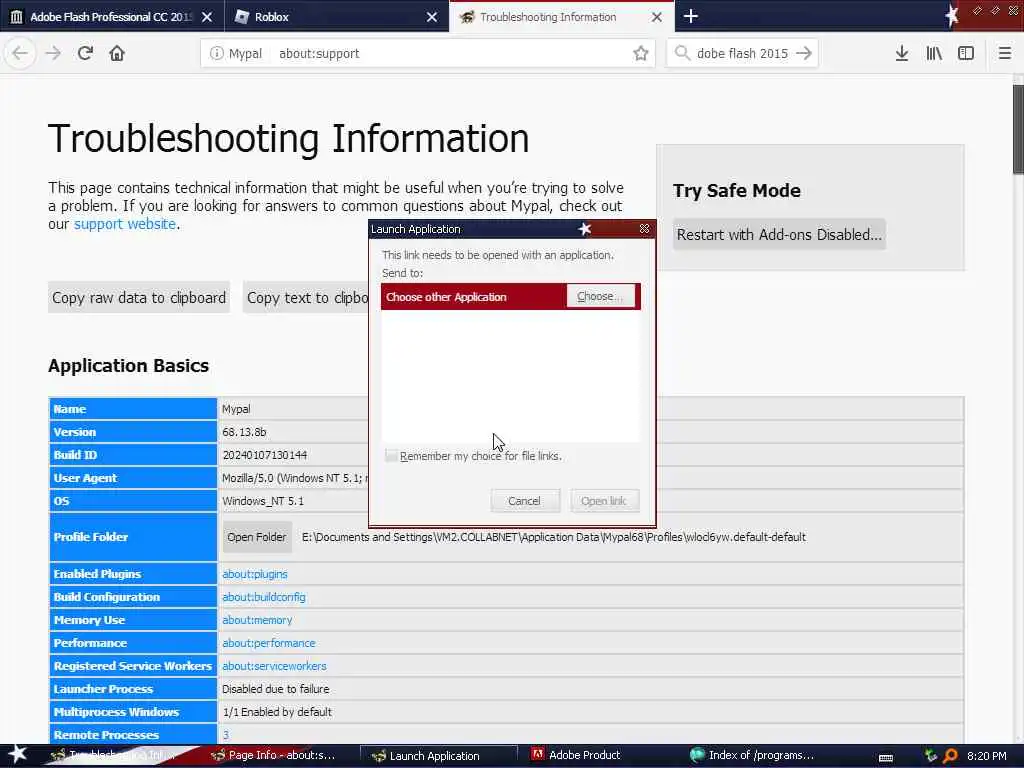Show site information icon in address bar
The image size is (1024, 768).
coord(216,54)
